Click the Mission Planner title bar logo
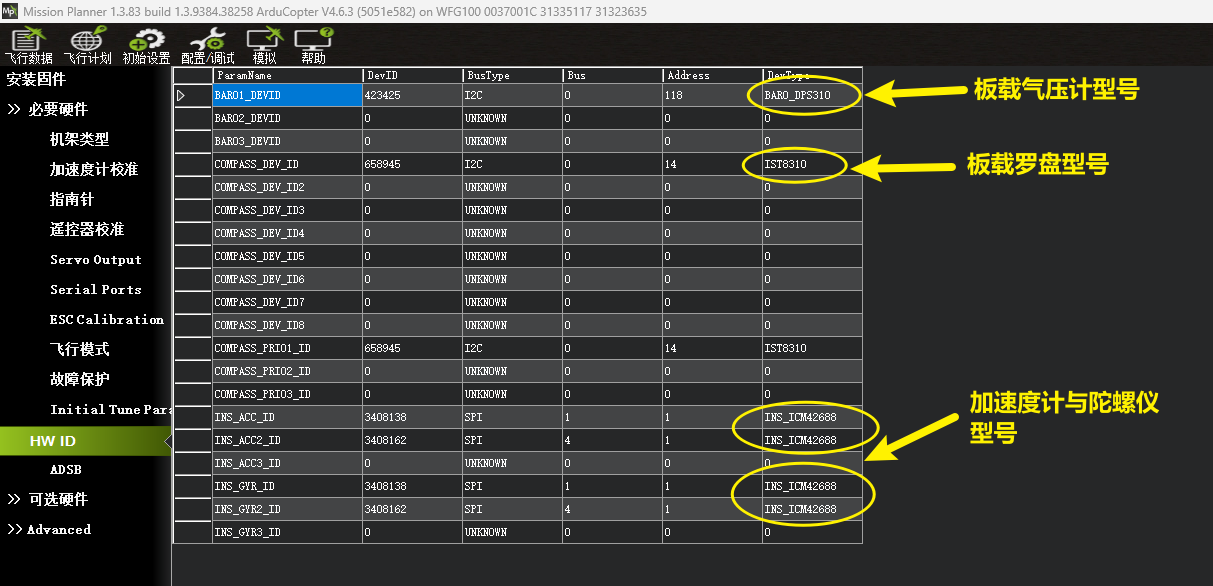 [x=10, y=11]
